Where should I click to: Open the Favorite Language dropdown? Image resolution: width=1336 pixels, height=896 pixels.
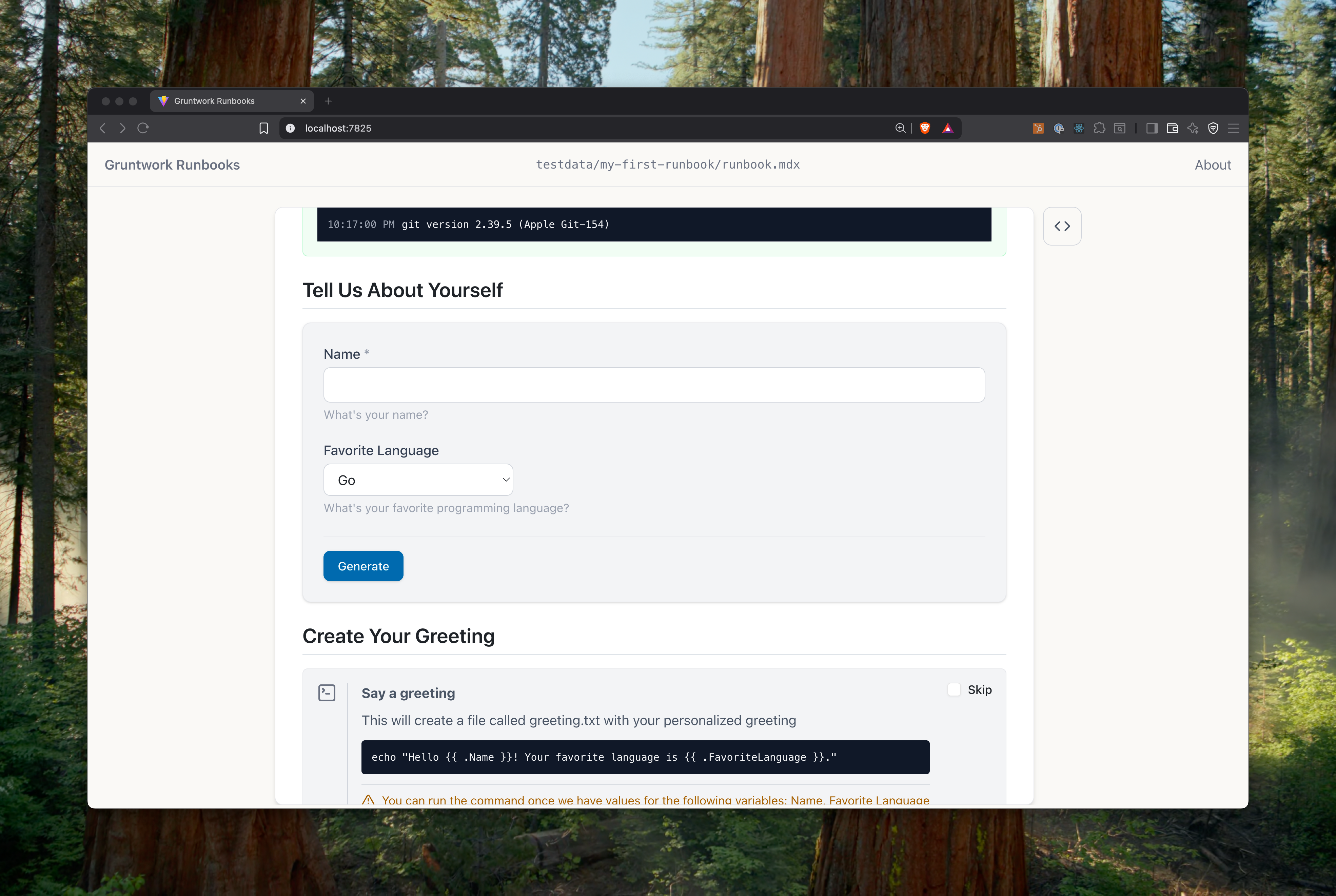pos(417,480)
